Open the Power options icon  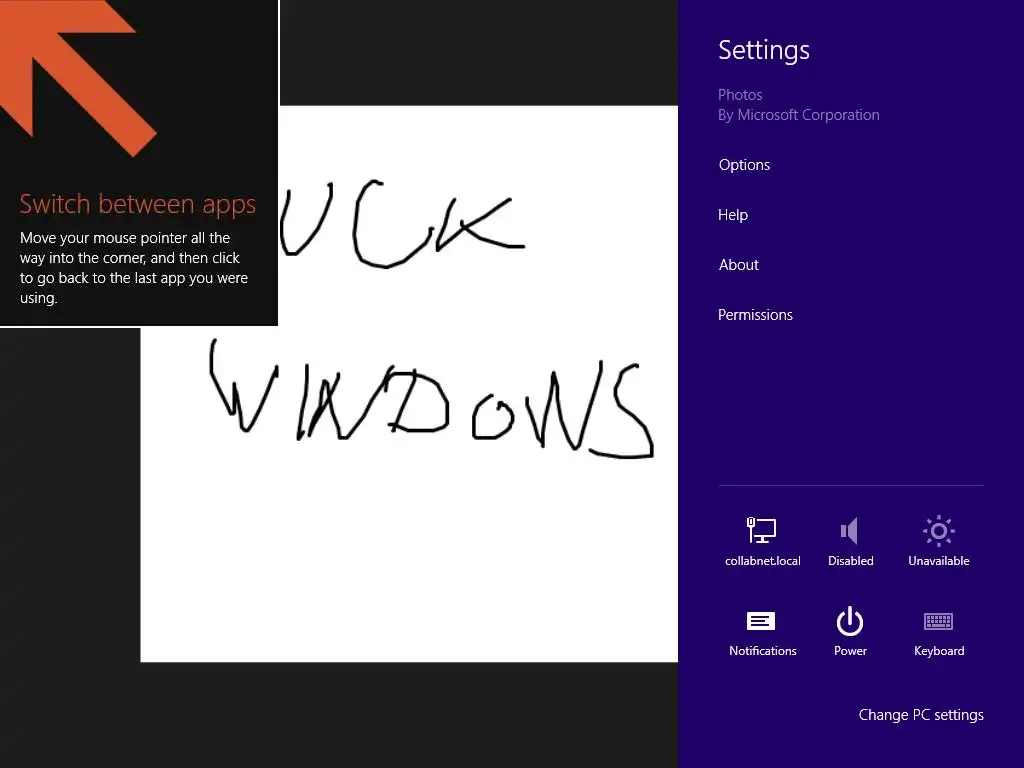coord(850,621)
